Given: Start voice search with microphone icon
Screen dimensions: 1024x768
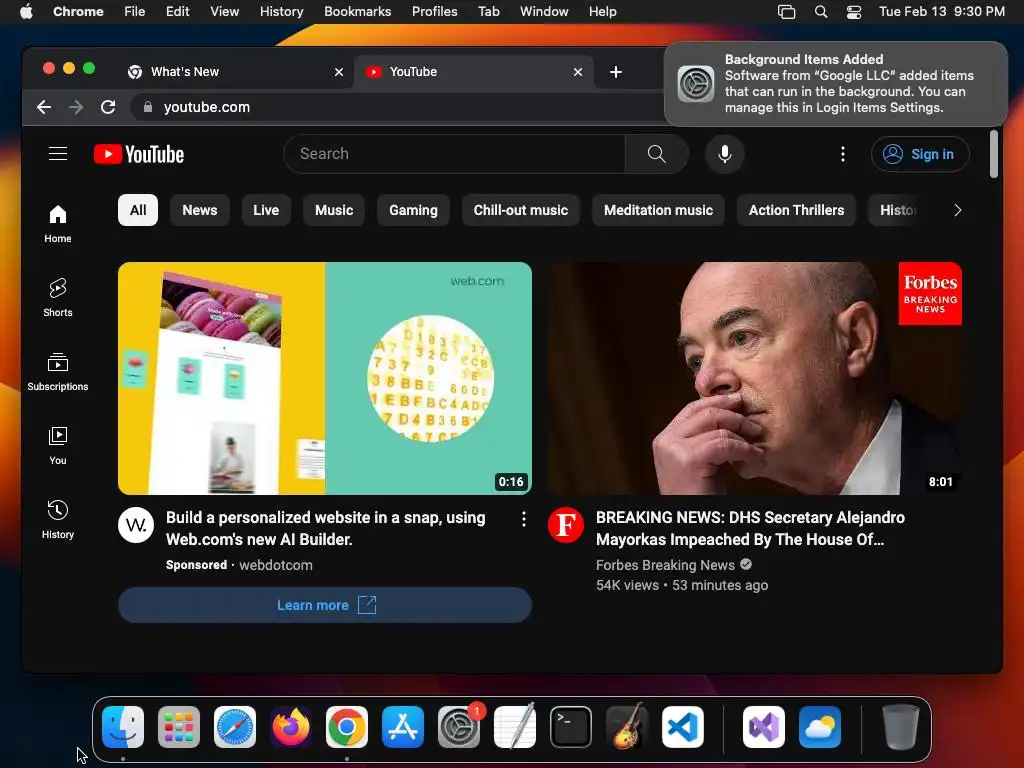Looking at the screenshot, I should 724,154.
